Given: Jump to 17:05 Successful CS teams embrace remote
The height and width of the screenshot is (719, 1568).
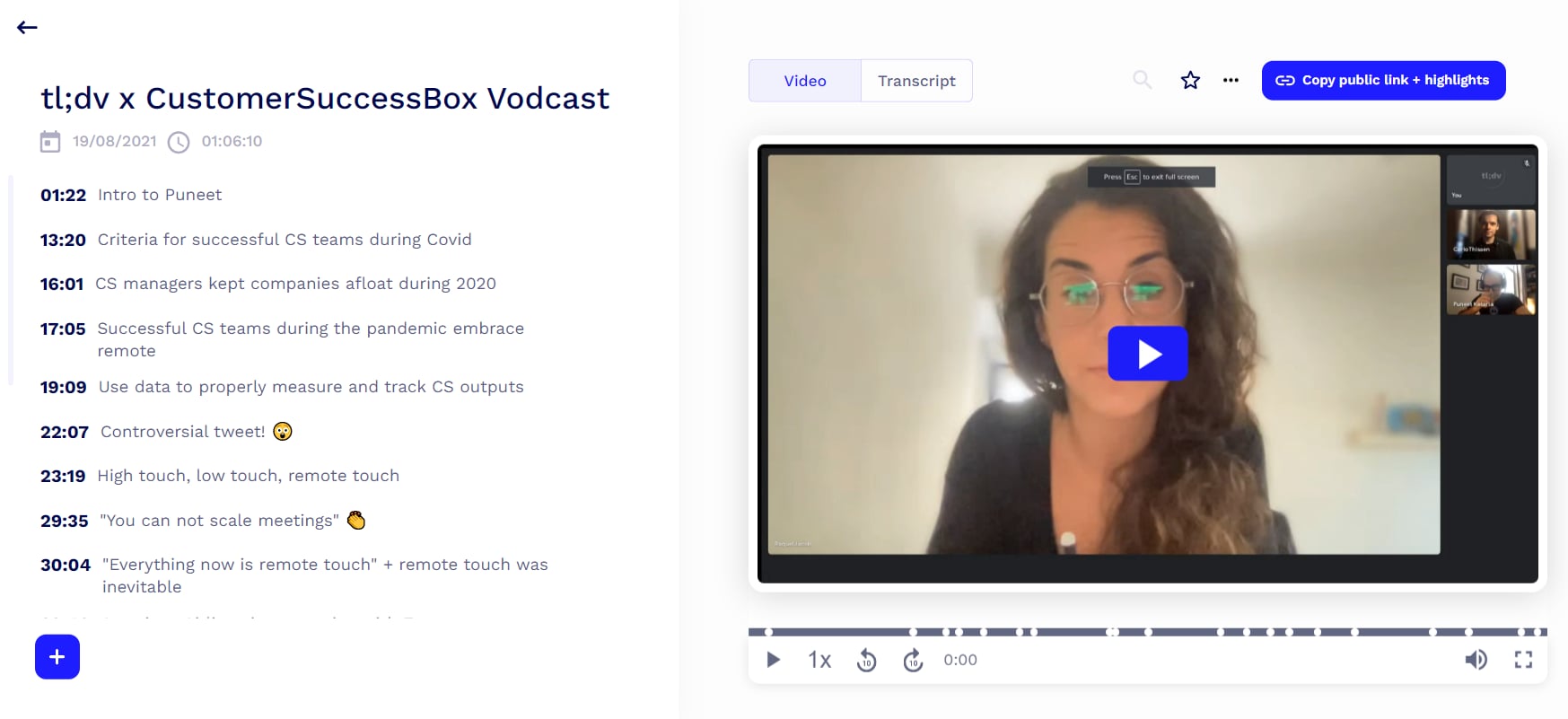Looking at the screenshot, I should coord(282,339).
